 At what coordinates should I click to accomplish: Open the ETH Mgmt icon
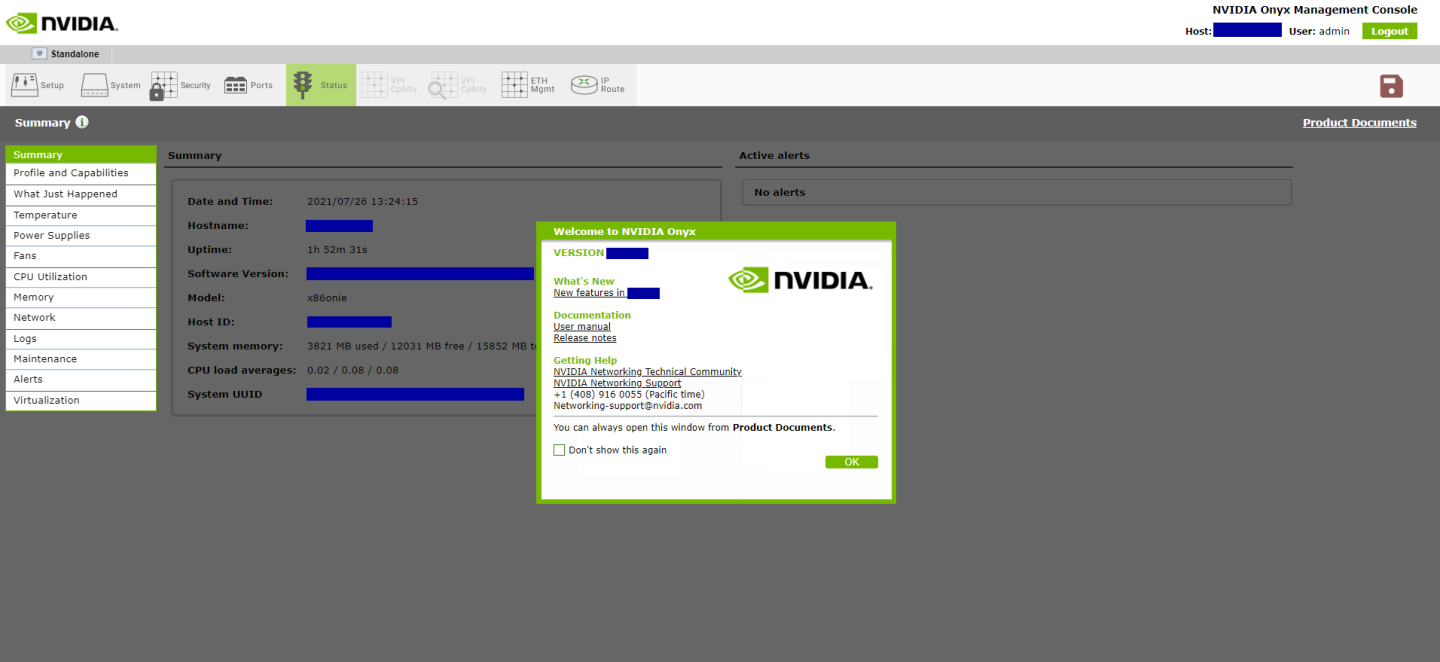pos(514,85)
